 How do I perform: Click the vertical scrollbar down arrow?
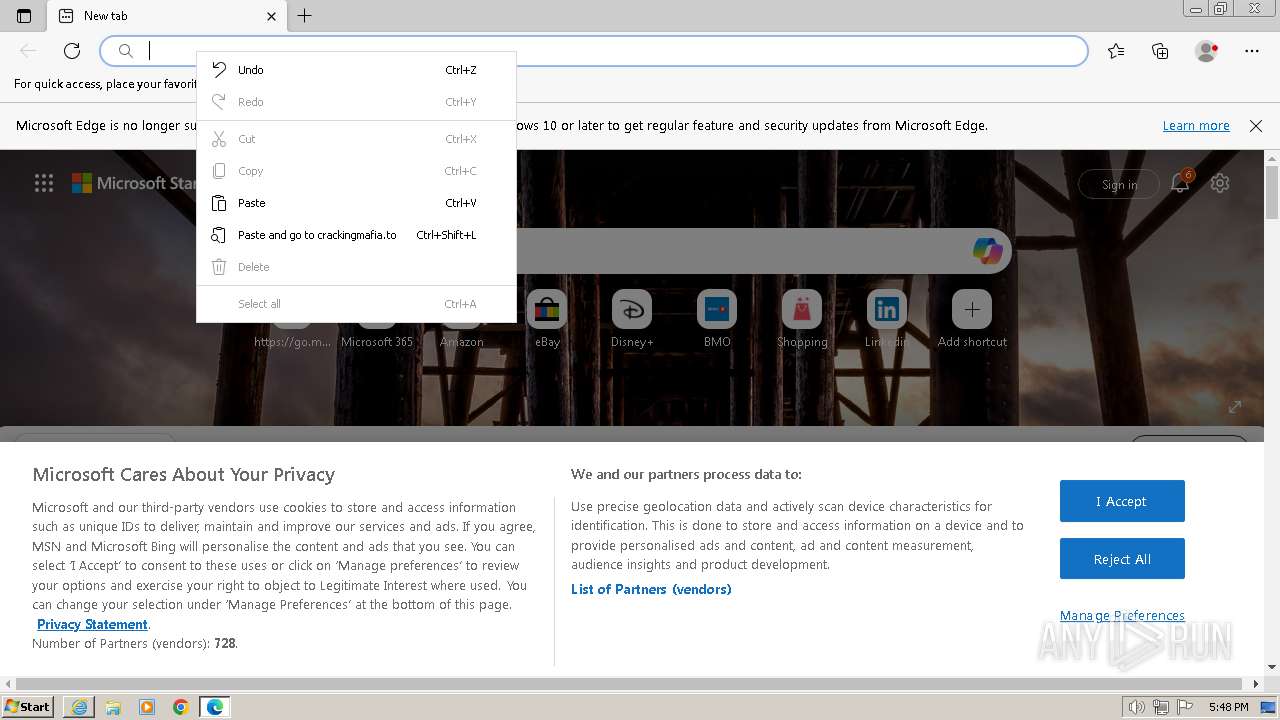[x=1272, y=667]
